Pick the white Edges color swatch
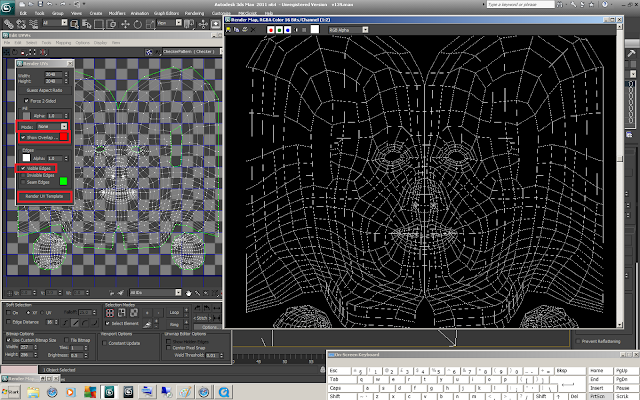The image size is (640, 400). coord(26,158)
